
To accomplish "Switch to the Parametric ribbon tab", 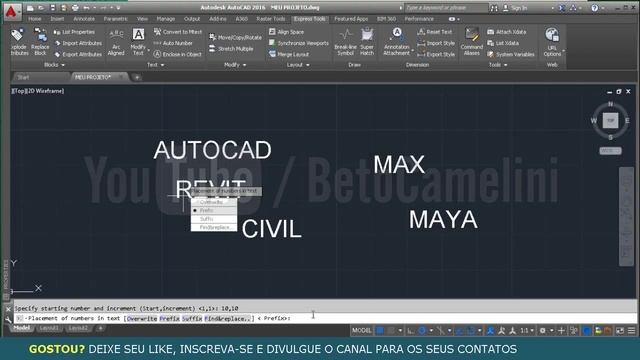I will (x=116, y=19).
